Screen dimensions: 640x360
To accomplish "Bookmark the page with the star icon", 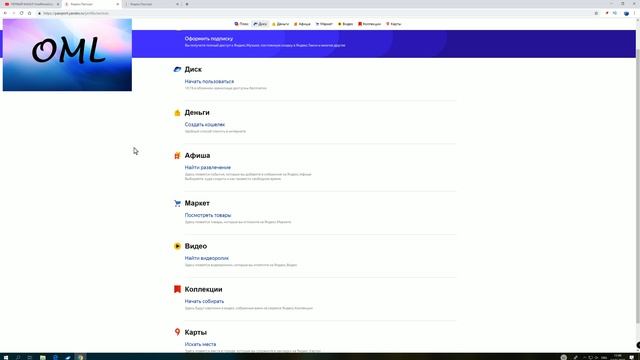I will 596,13.
